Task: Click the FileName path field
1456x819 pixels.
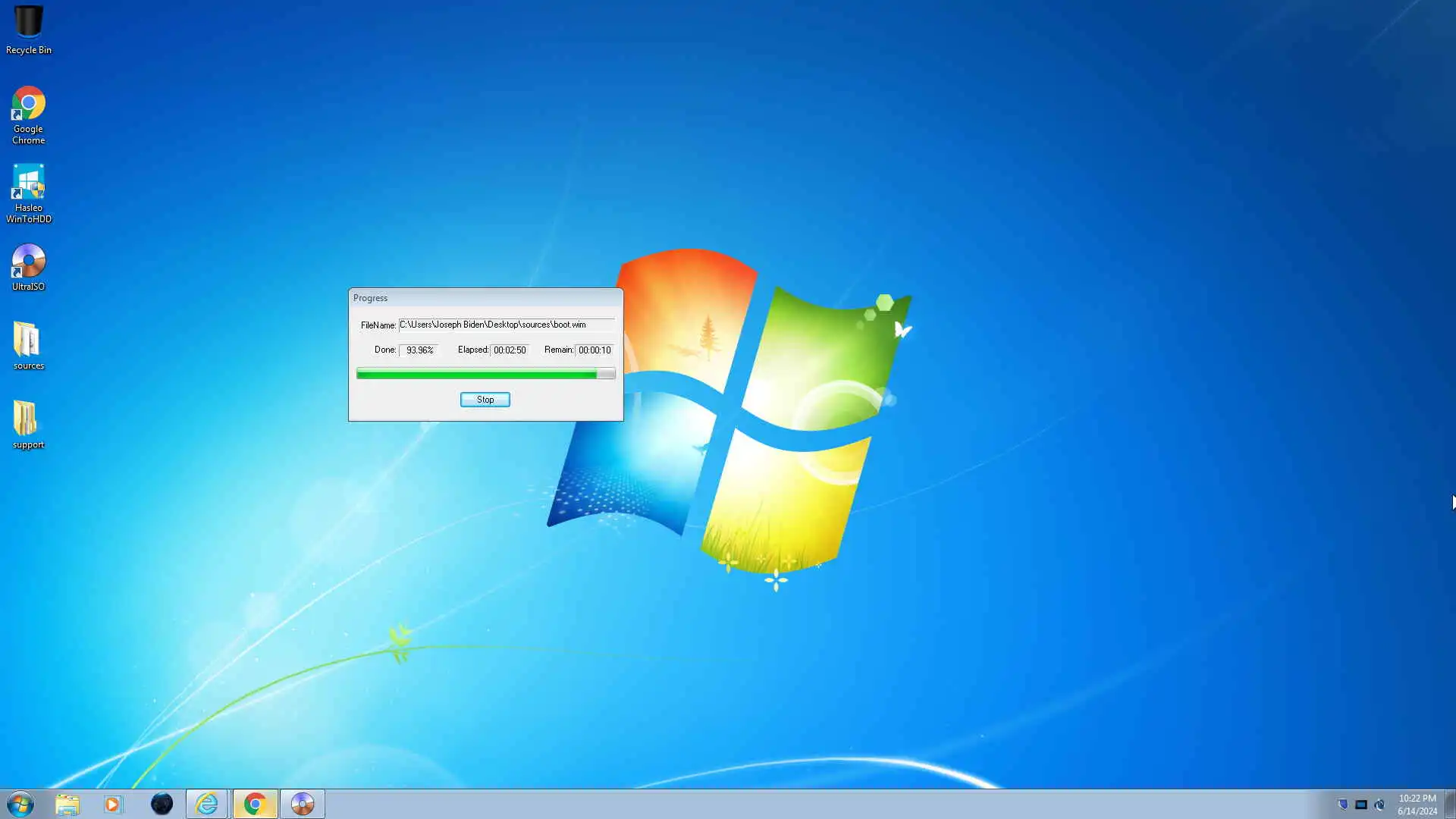Action: click(506, 325)
